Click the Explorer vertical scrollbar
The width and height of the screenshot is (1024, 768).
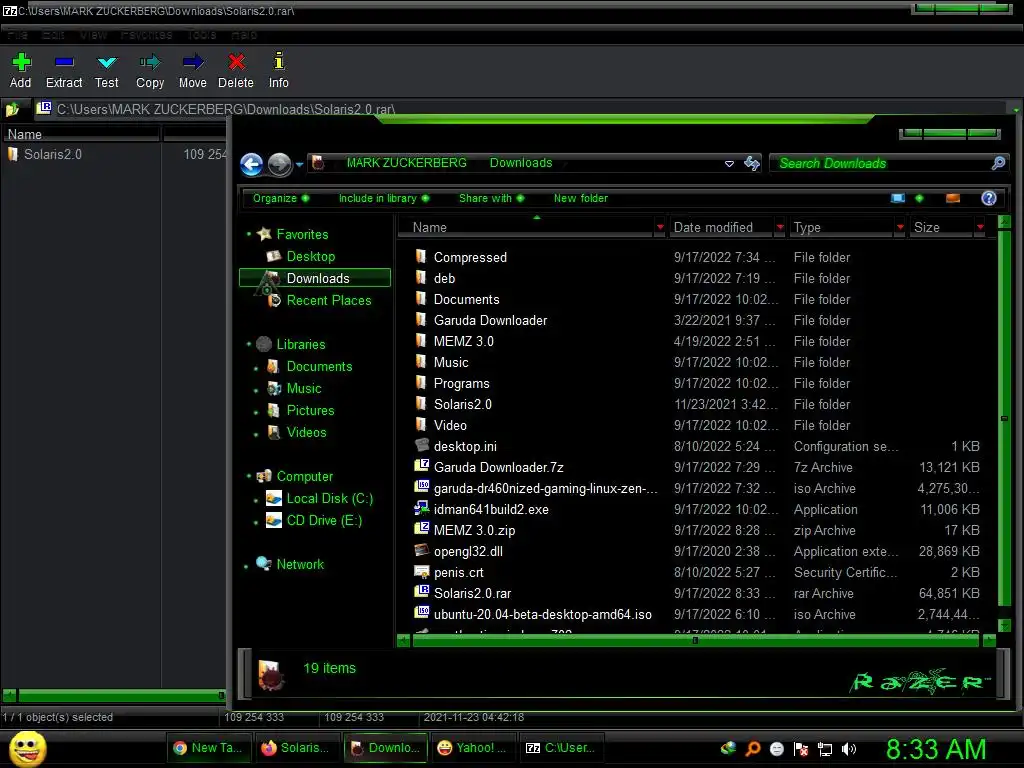tap(1004, 418)
